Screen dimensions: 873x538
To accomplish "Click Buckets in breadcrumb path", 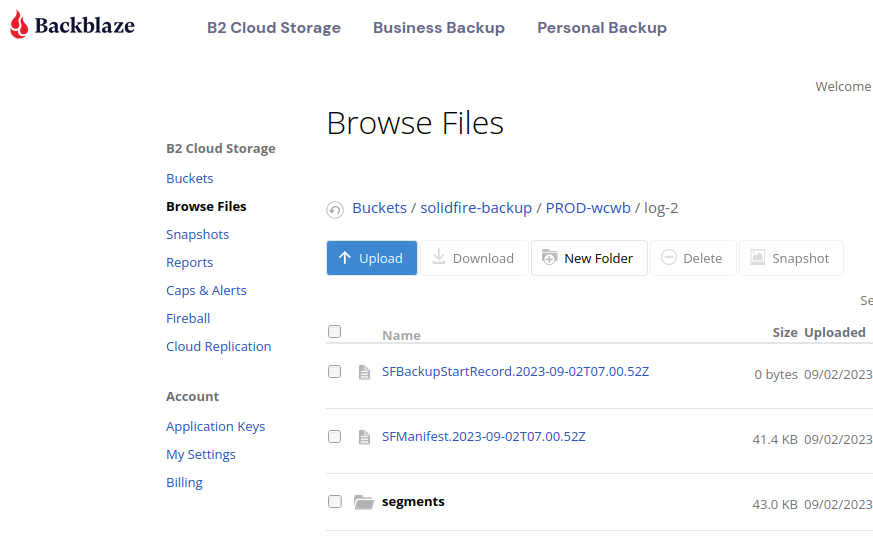I will pyautogui.click(x=380, y=208).
